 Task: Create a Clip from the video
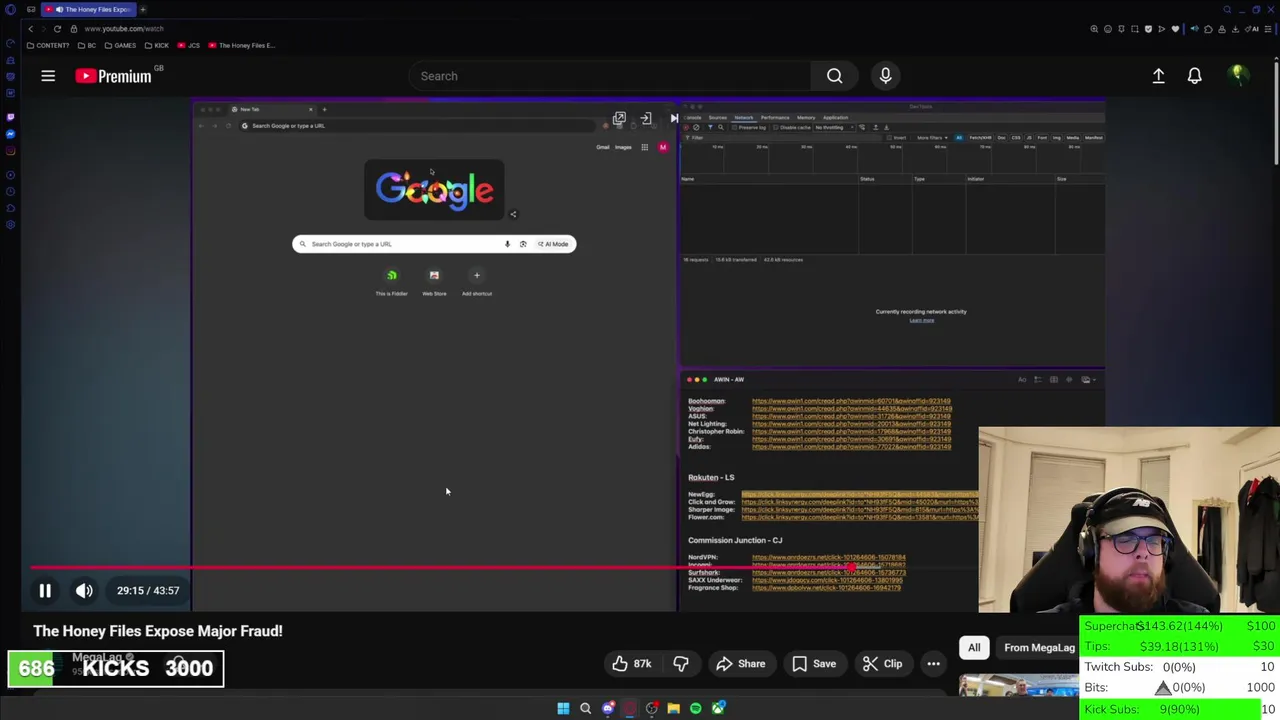click(x=882, y=664)
